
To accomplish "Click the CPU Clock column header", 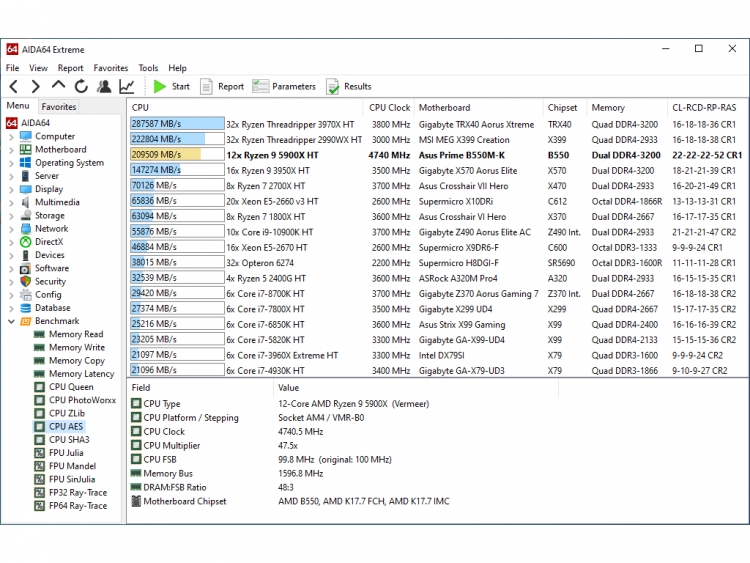I will pos(389,108).
